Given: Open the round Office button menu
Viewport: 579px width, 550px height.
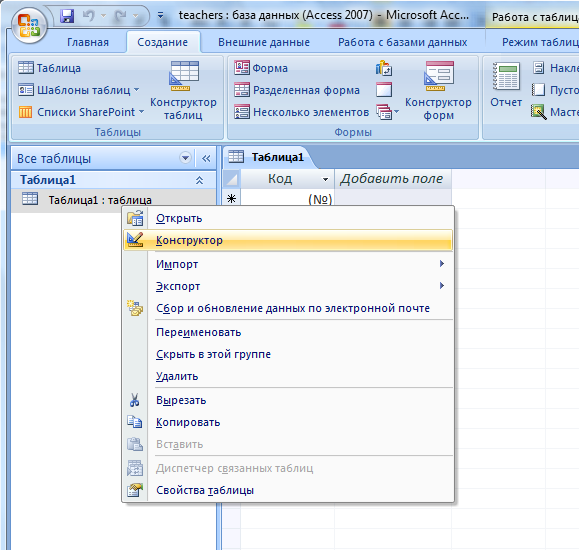Looking at the screenshot, I should tap(29, 25).
